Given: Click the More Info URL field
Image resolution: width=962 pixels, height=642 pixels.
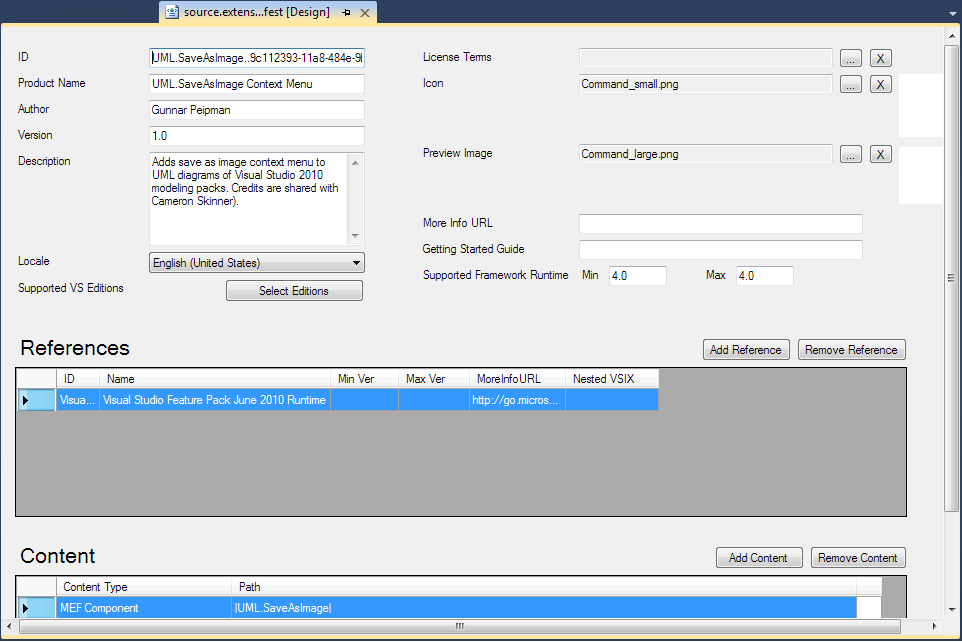Looking at the screenshot, I should pos(720,223).
